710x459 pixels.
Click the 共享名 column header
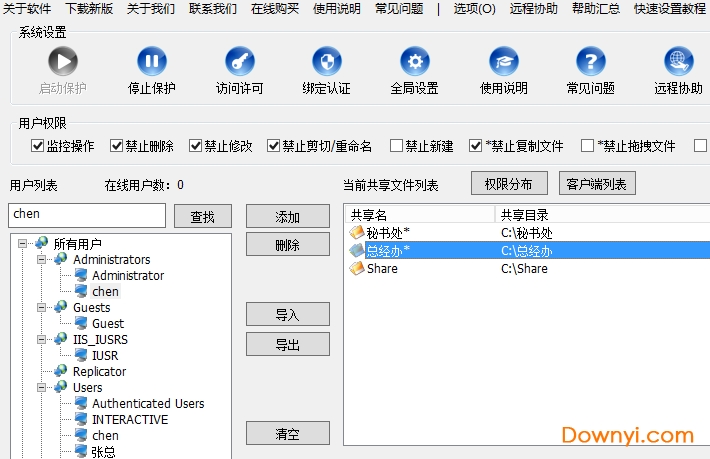(x=420, y=215)
